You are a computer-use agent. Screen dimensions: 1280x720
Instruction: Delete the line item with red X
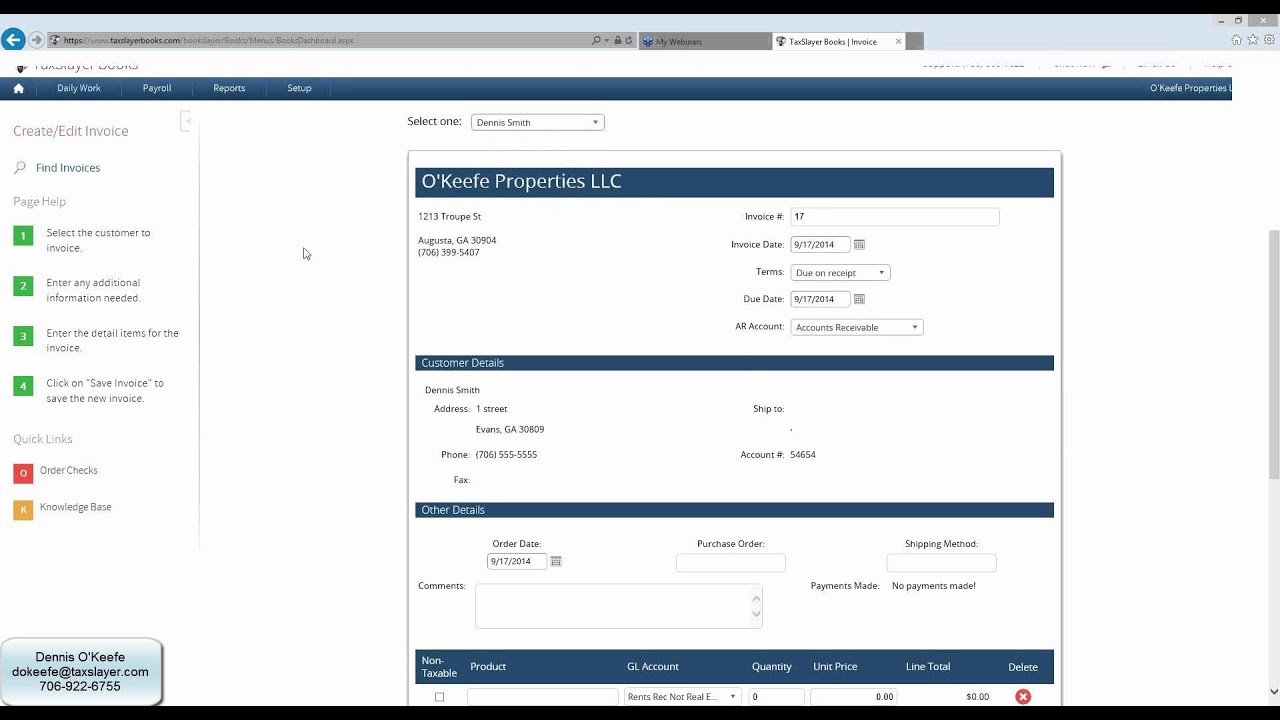[x=1023, y=697]
